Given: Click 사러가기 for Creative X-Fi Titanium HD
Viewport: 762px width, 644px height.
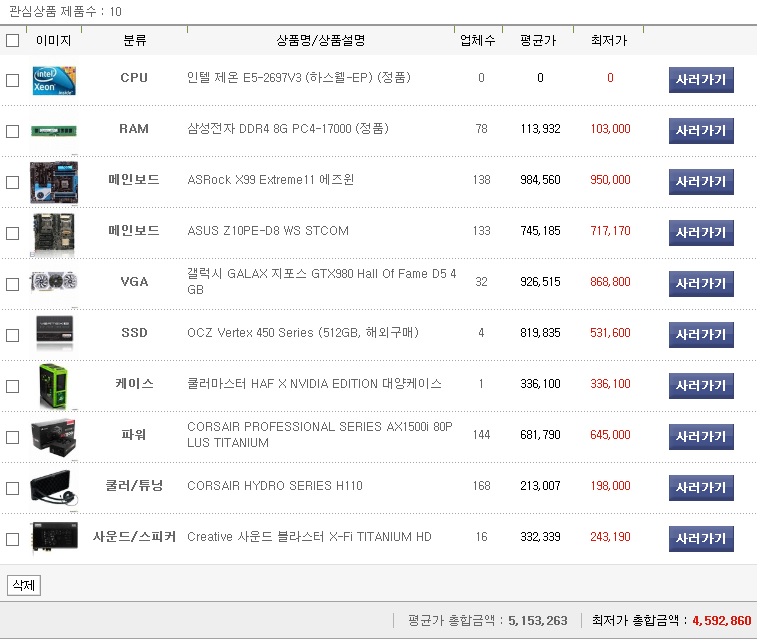Looking at the screenshot, I should pyautogui.click(x=701, y=540).
